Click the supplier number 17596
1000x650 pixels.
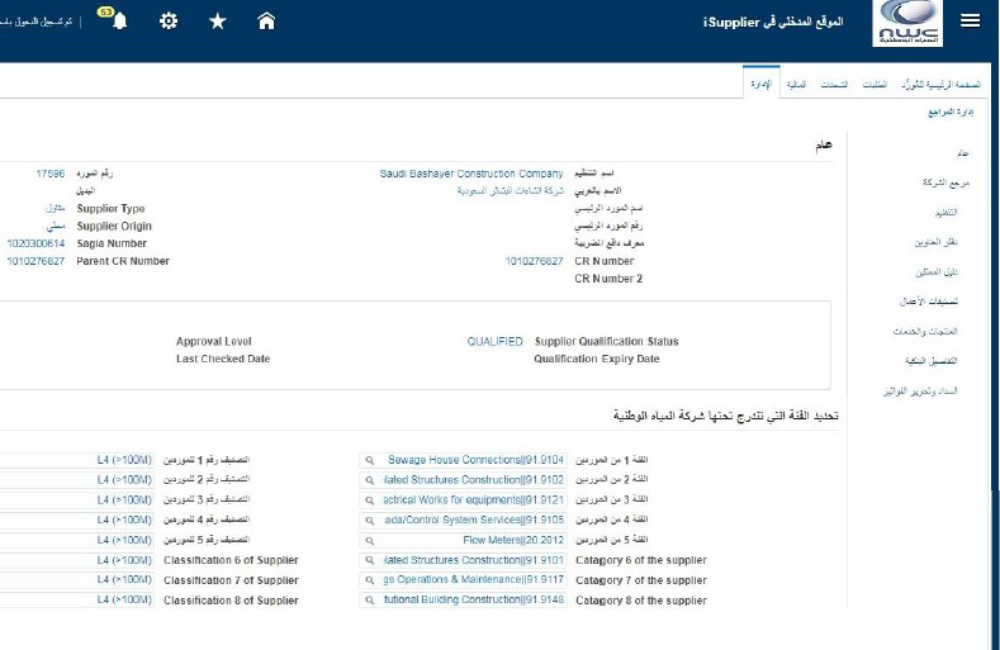pyautogui.click(x=50, y=174)
